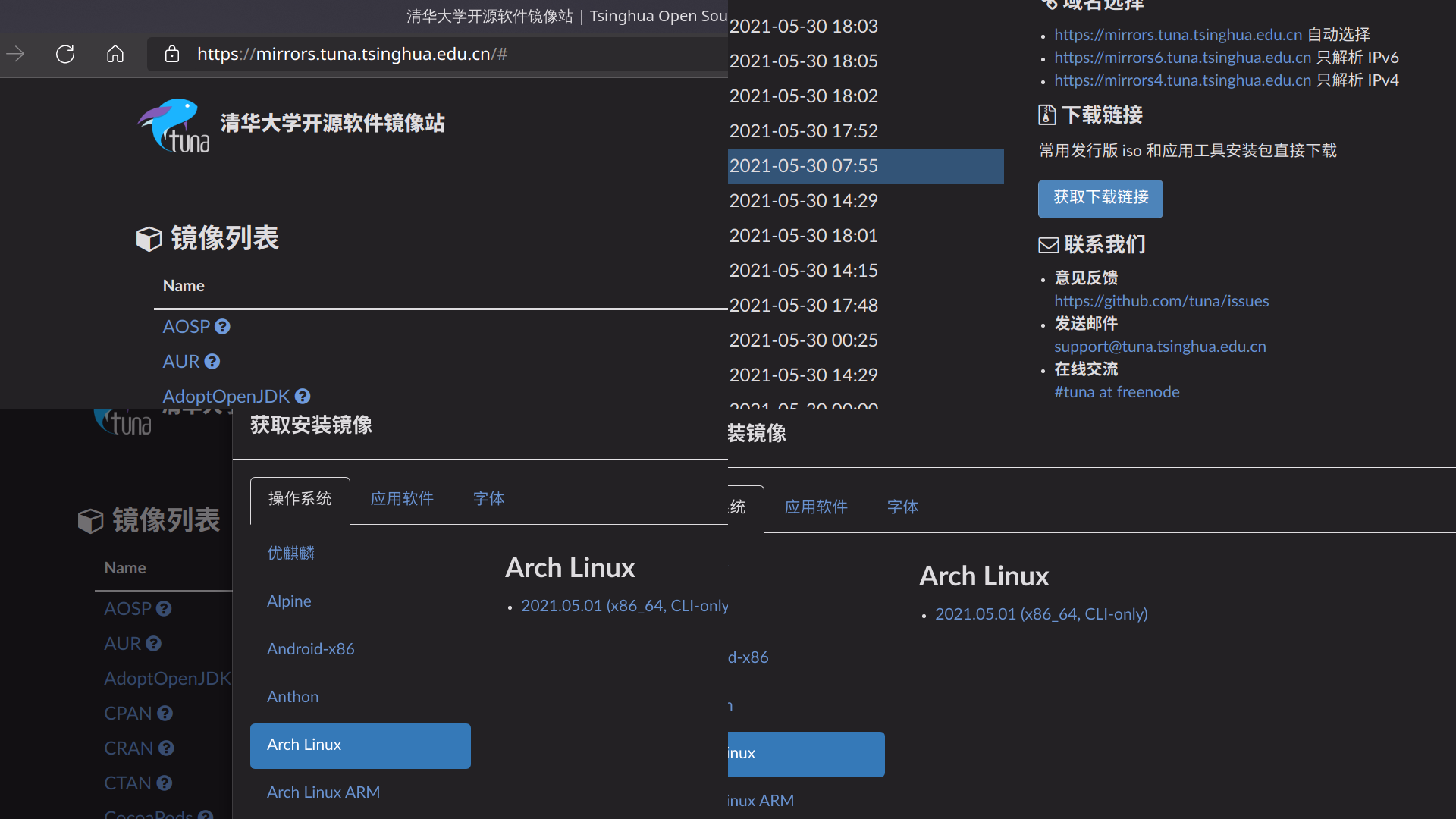The height and width of the screenshot is (819, 1456).
Task: Click the tuna fish logo icon
Action: [x=173, y=125]
